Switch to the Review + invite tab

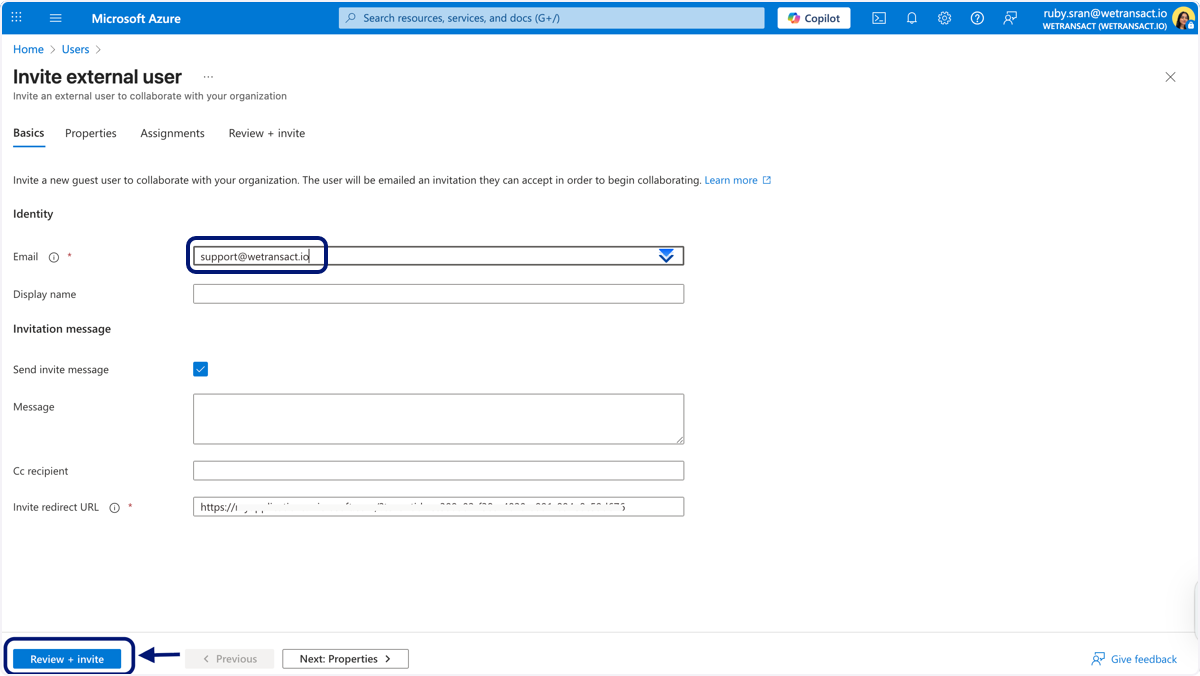coord(267,133)
